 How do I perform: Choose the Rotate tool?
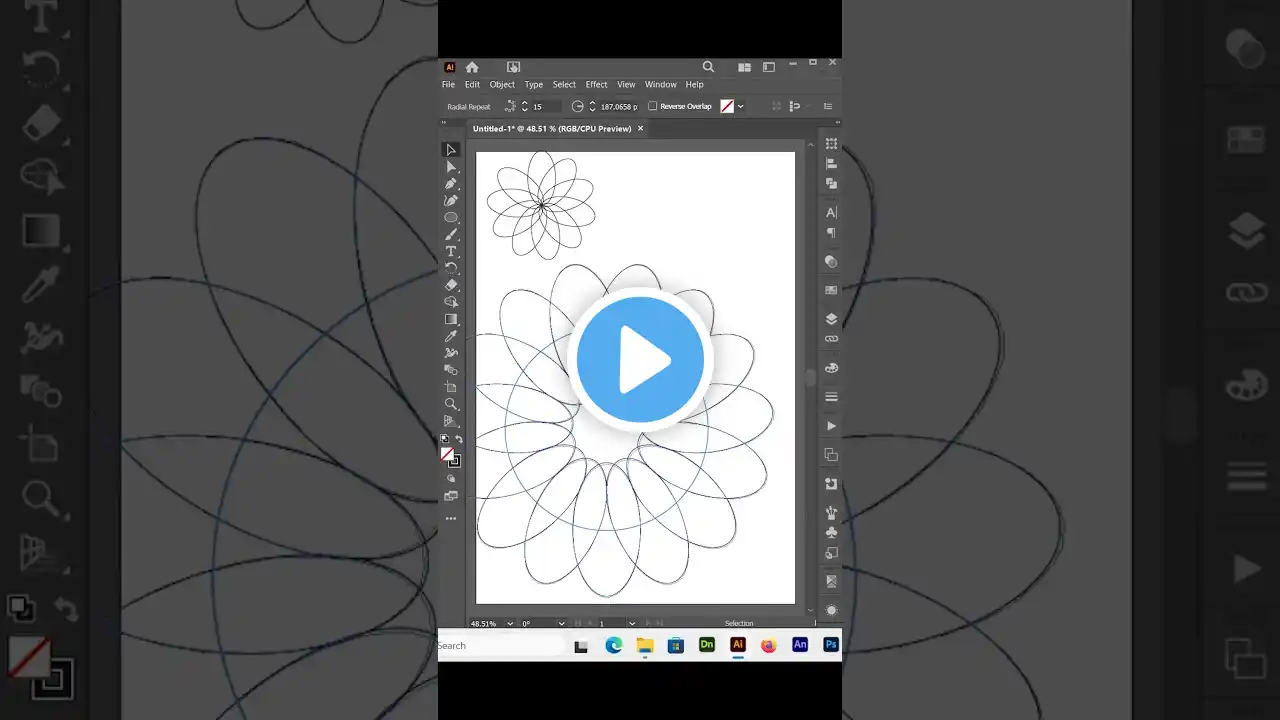point(451,267)
